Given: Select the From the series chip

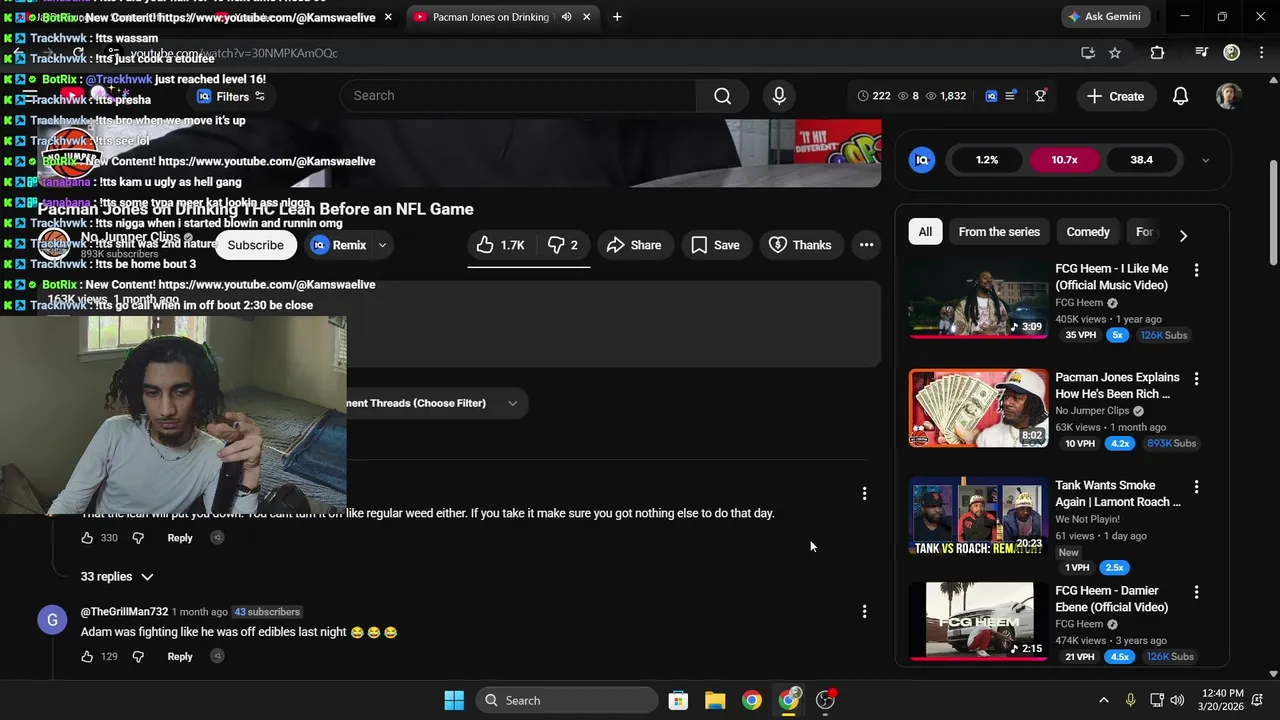Looking at the screenshot, I should coord(999,232).
